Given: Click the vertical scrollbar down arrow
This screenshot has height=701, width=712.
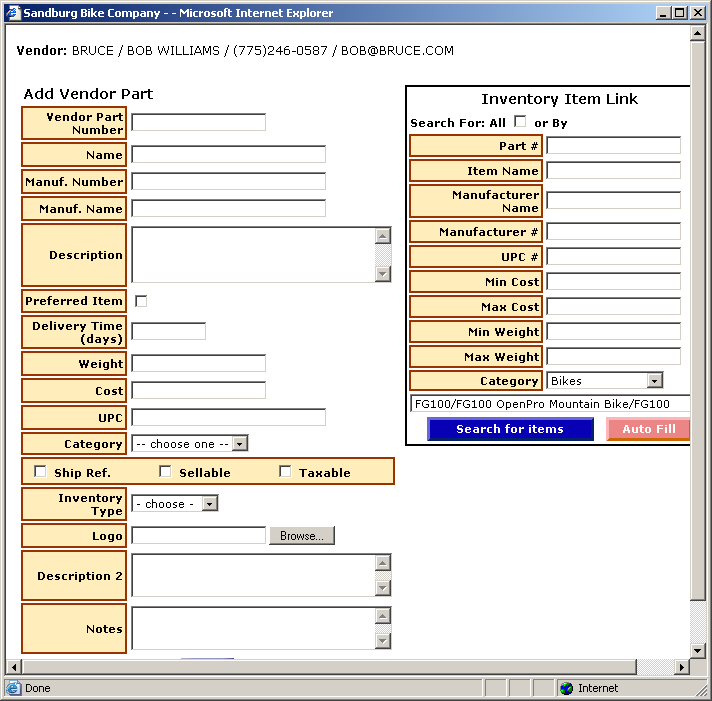Looking at the screenshot, I should [698, 648].
